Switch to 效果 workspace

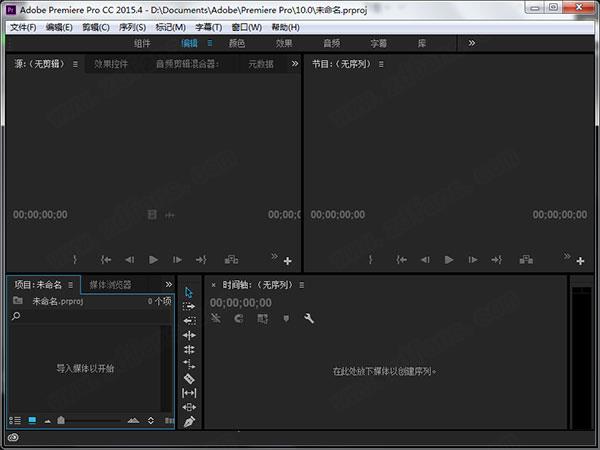click(284, 43)
